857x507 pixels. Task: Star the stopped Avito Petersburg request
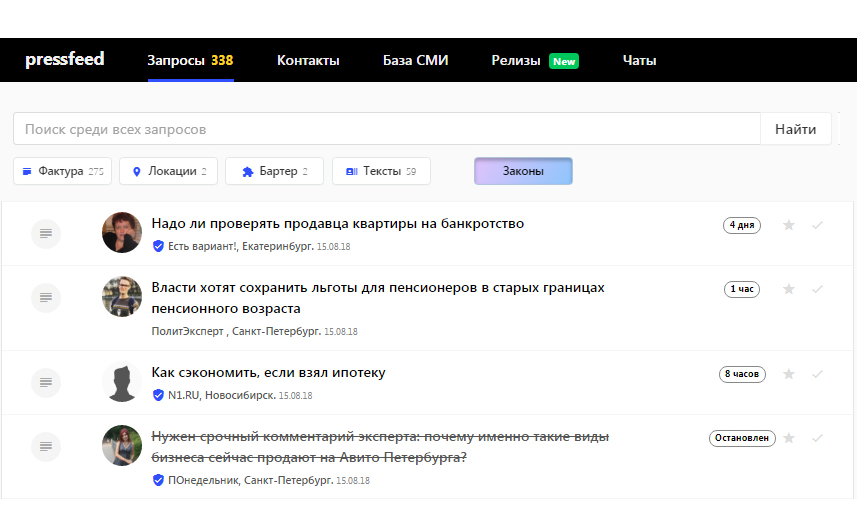tap(789, 438)
